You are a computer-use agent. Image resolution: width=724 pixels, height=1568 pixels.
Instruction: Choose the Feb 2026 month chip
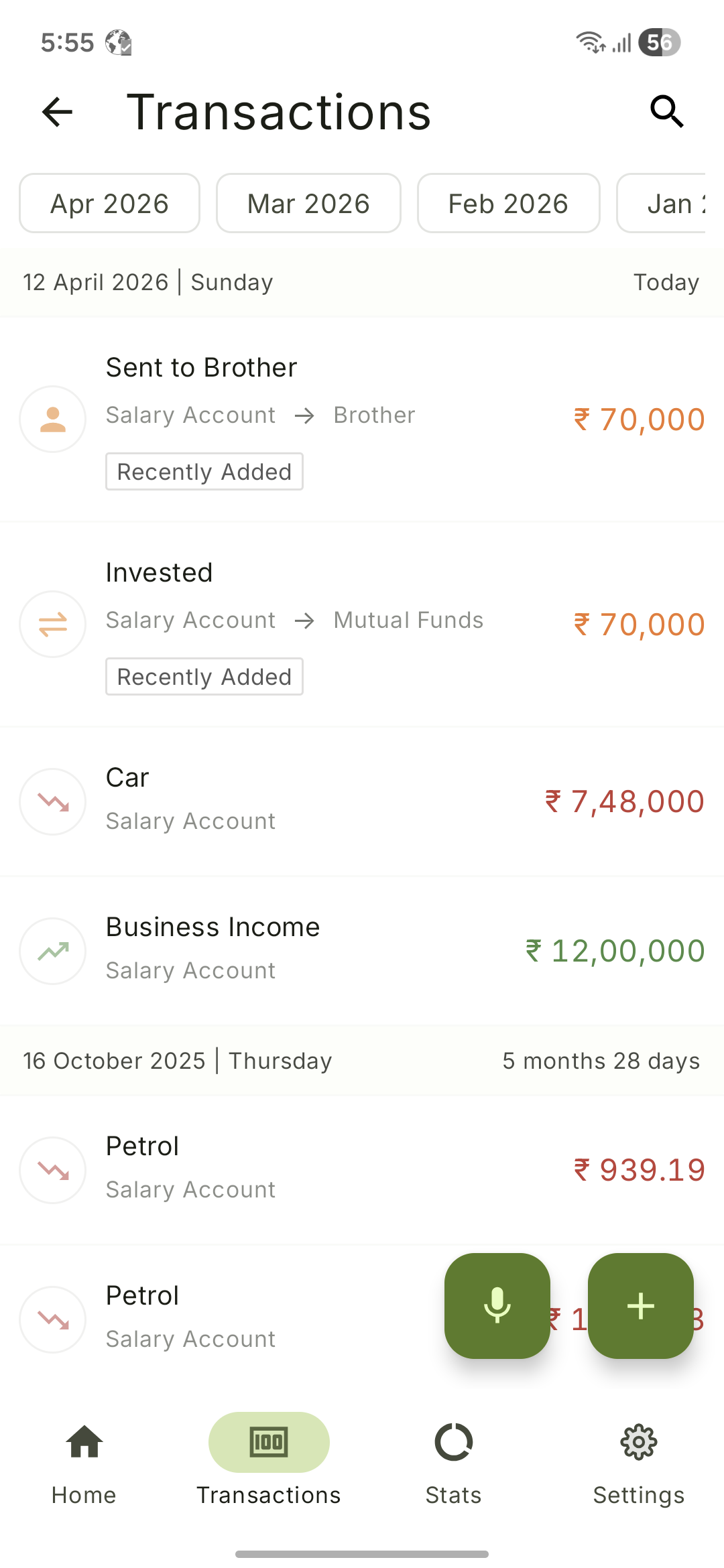pos(508,204)
